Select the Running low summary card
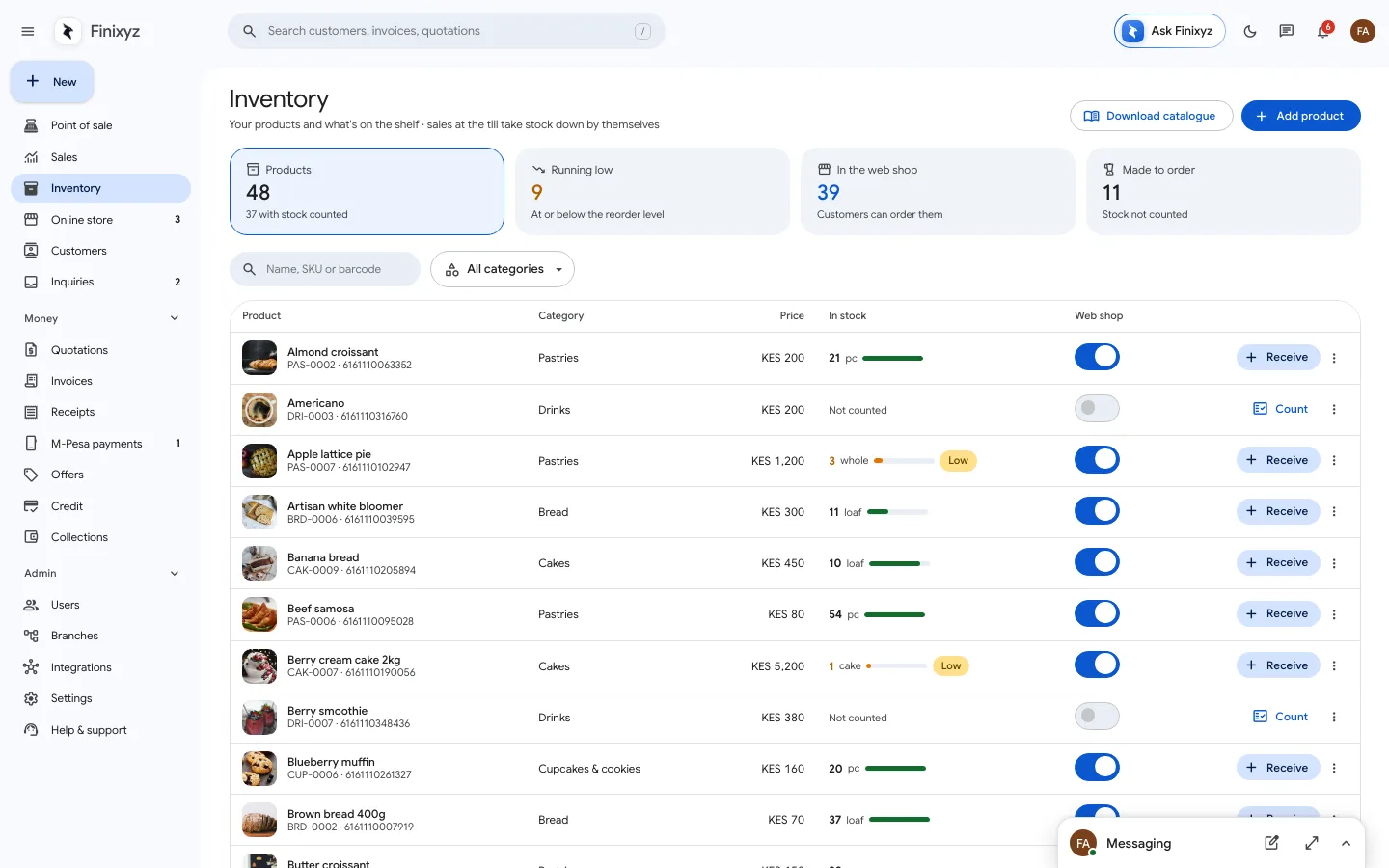This screenshot has width=1389, height=868. [652, 191]
